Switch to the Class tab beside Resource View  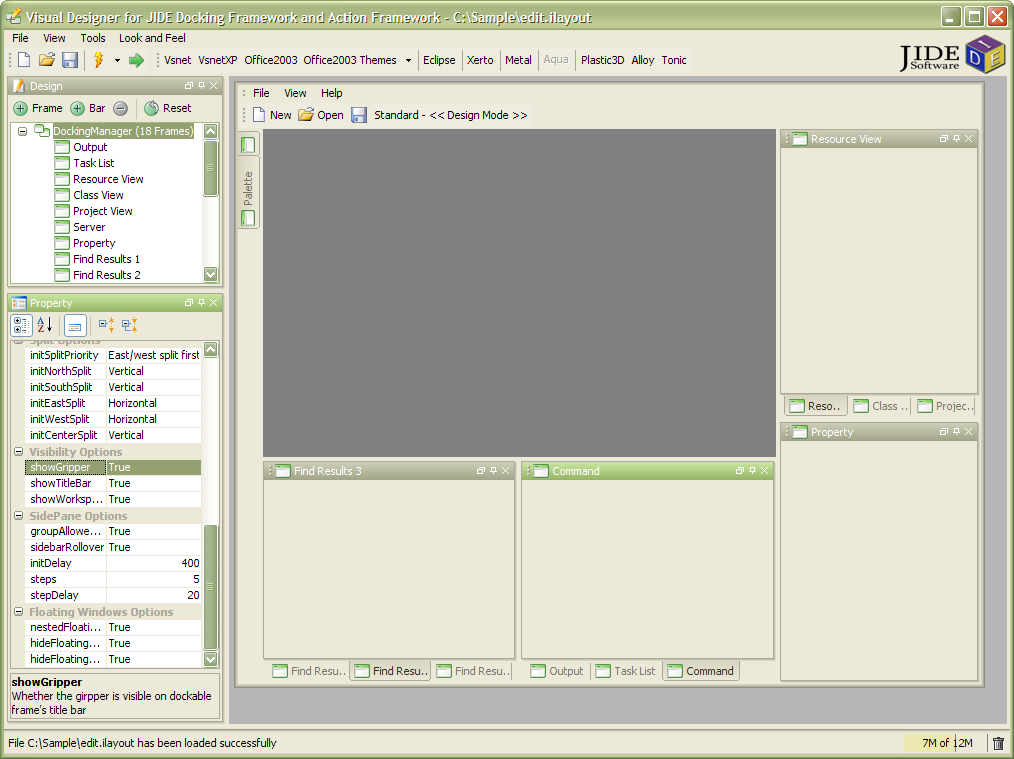coord(881,406)
